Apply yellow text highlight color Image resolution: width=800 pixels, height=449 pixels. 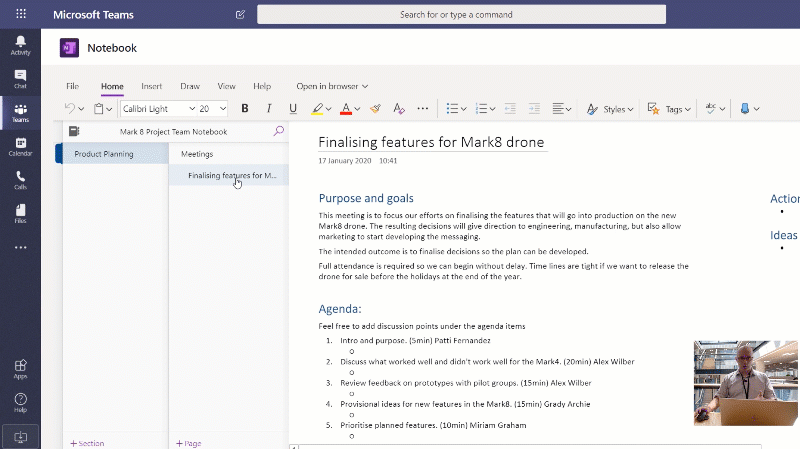pyautogui.click(x=317, y=108)
